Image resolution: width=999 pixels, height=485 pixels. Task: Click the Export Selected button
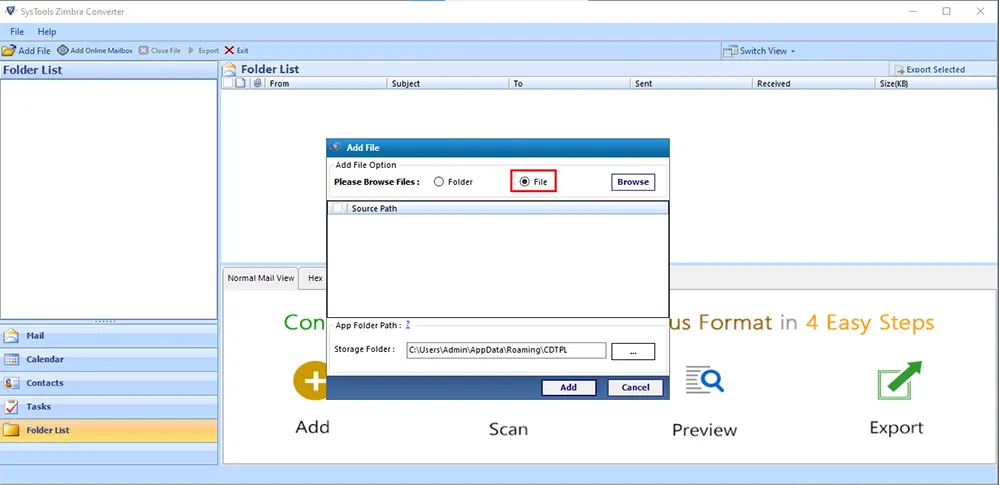pyautogui.click(x=930, y=69)
